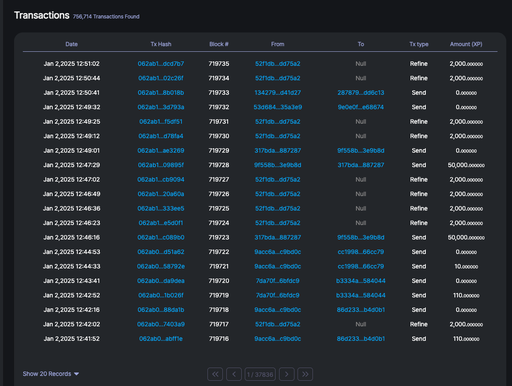The image size is (512, 386).
Task: Click the Amount (XP) column header
Action: point(466,44)
